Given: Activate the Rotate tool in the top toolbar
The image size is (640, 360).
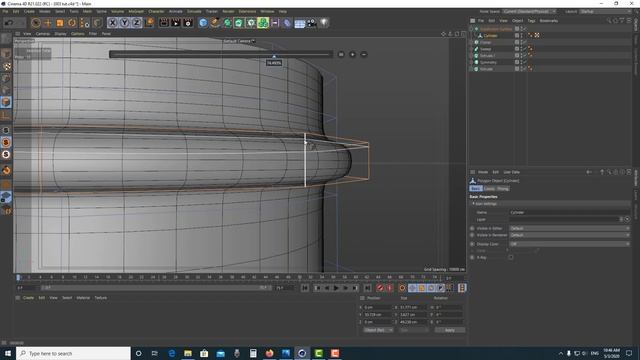Looking at the screenshot, I should tap(72, 23).
